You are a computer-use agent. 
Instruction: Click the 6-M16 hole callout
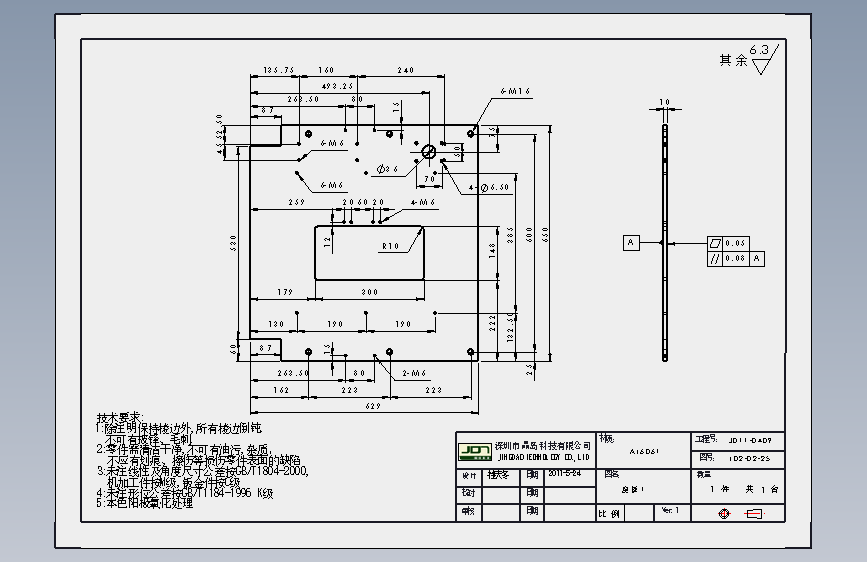[x=515, y=91]
